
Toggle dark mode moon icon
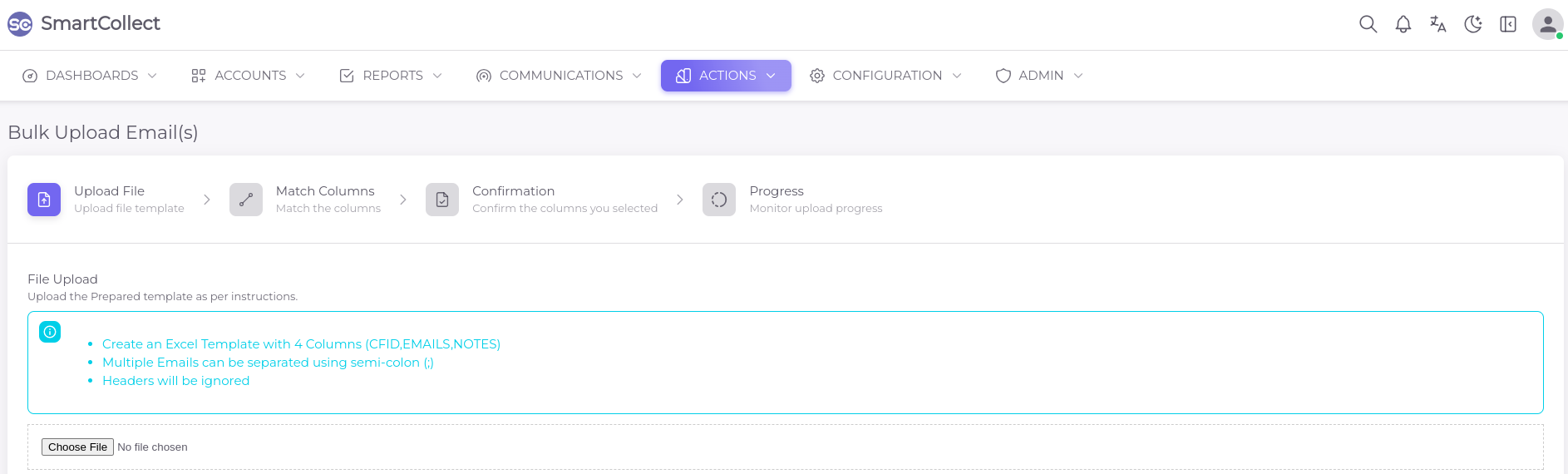click(1472, 24)
